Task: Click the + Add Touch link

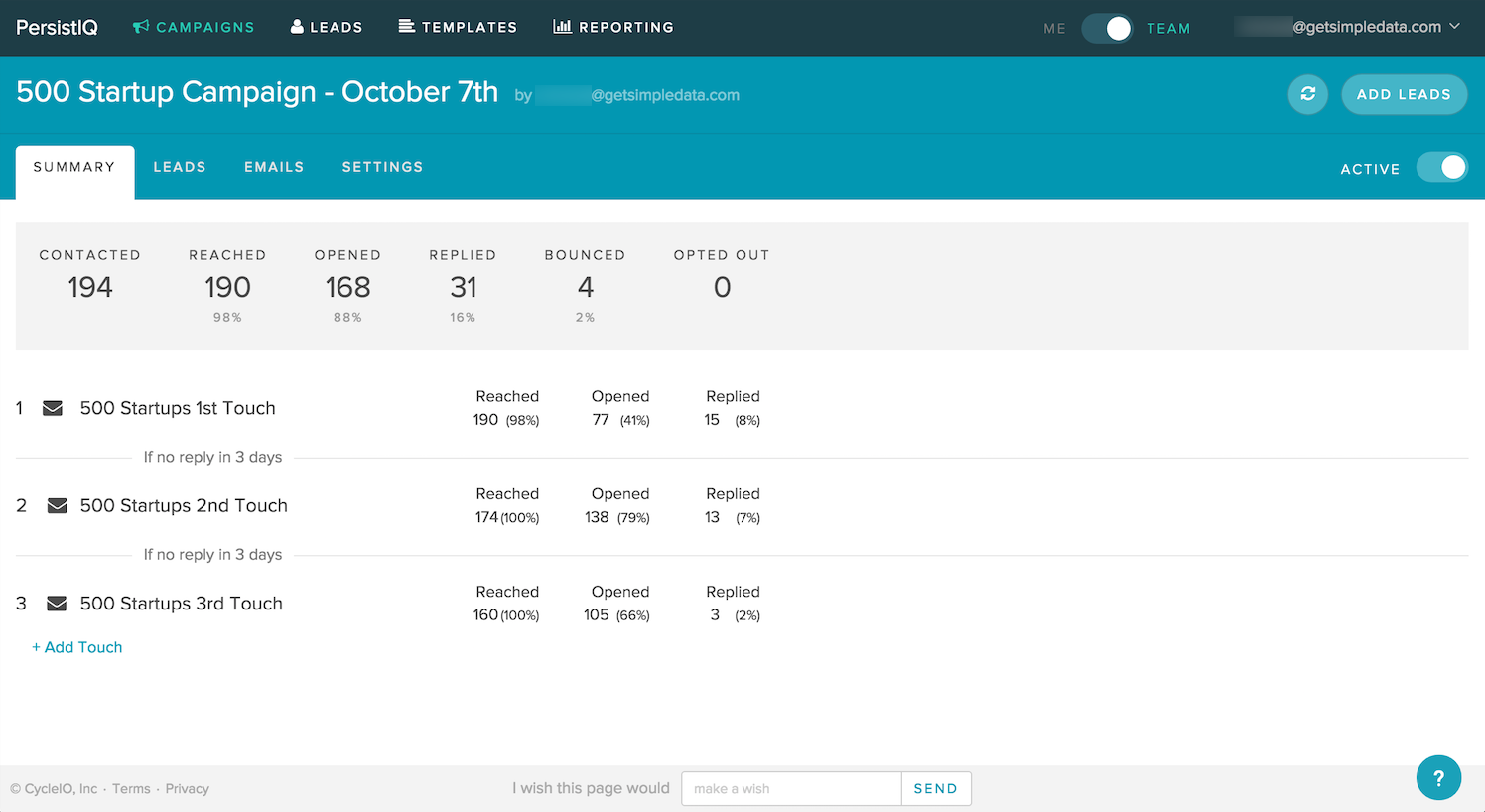Action: (x=77, y=647)
